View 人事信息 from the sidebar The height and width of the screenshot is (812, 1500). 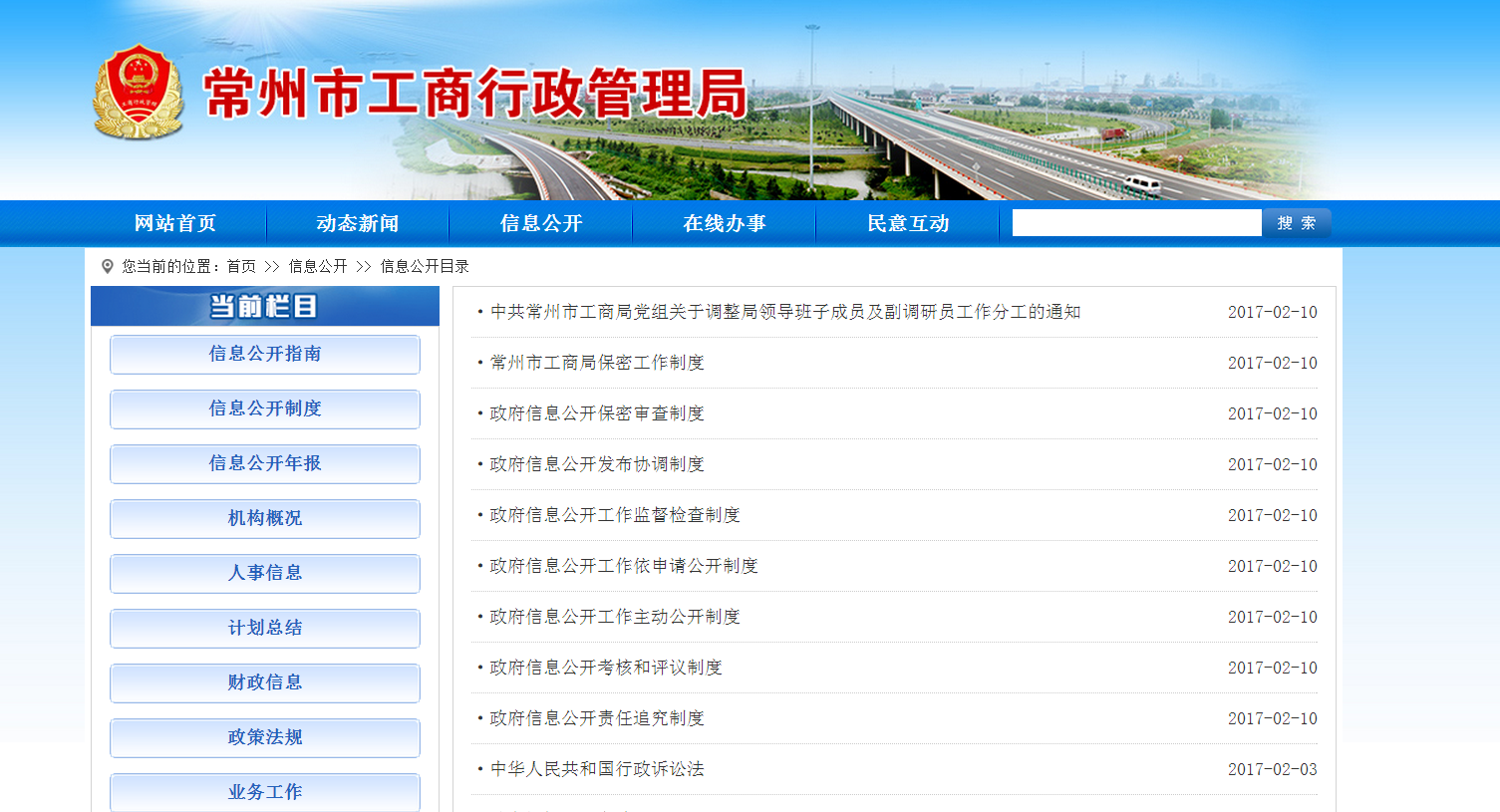[x=265, y=573]
